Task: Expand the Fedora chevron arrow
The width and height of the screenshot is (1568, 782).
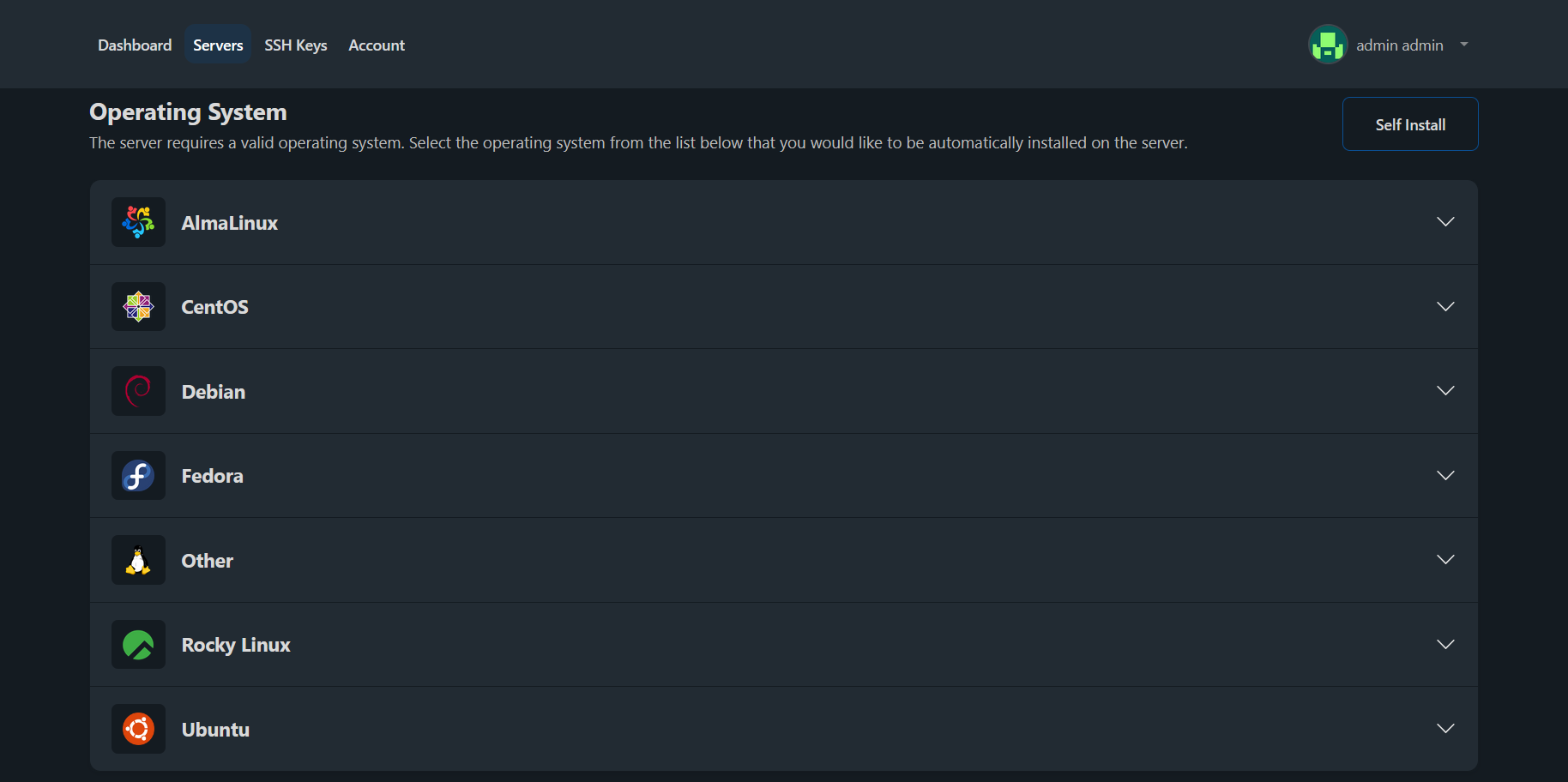Action: pyautogui.click(x=1445, y=475)
